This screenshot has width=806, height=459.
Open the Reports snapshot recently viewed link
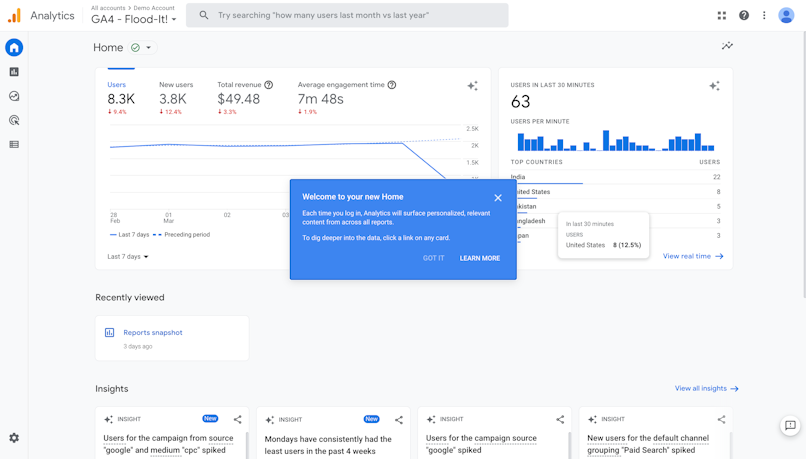tap(153, 333)
